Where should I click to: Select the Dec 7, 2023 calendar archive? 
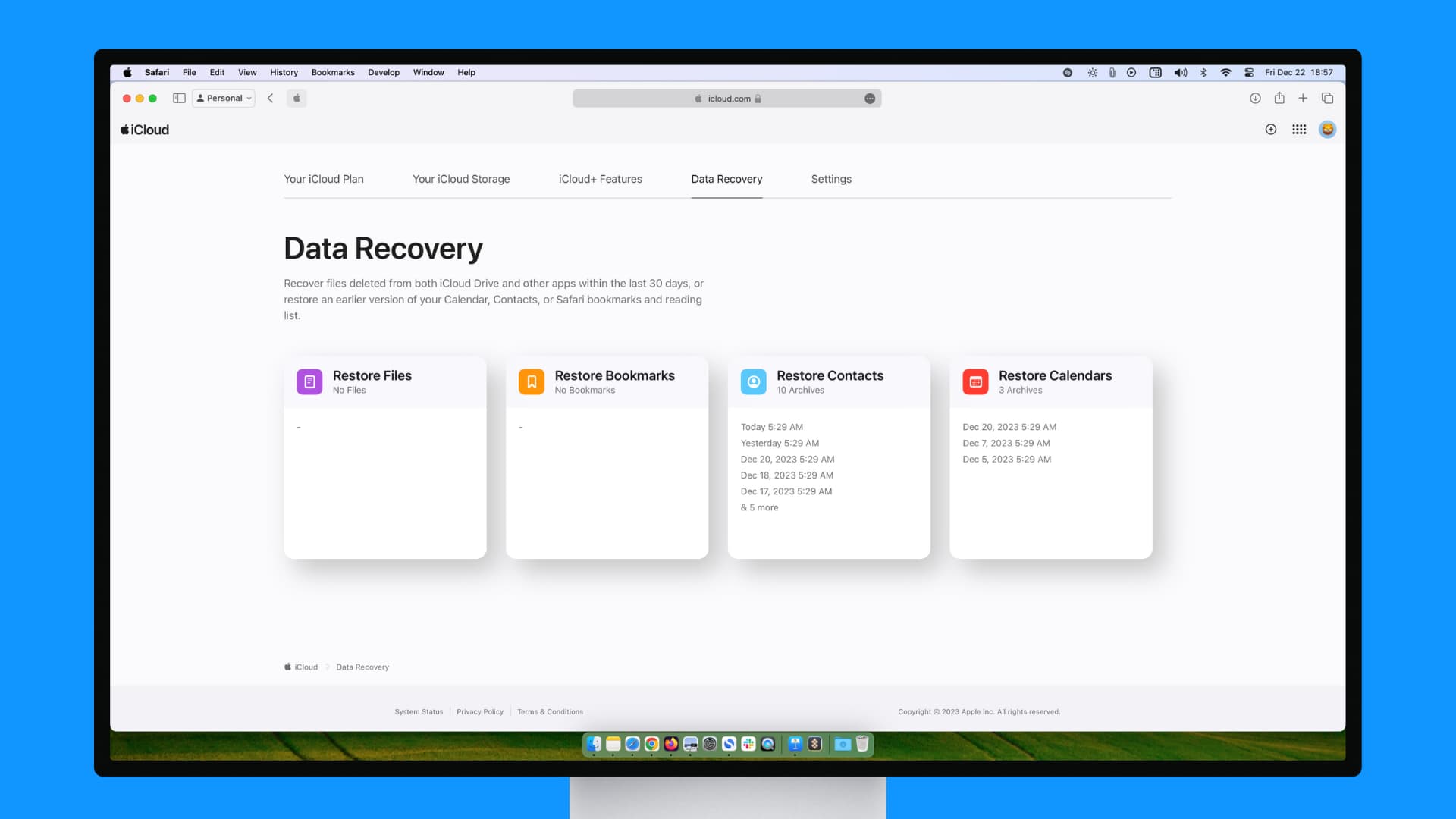[x=1006, y=443]
